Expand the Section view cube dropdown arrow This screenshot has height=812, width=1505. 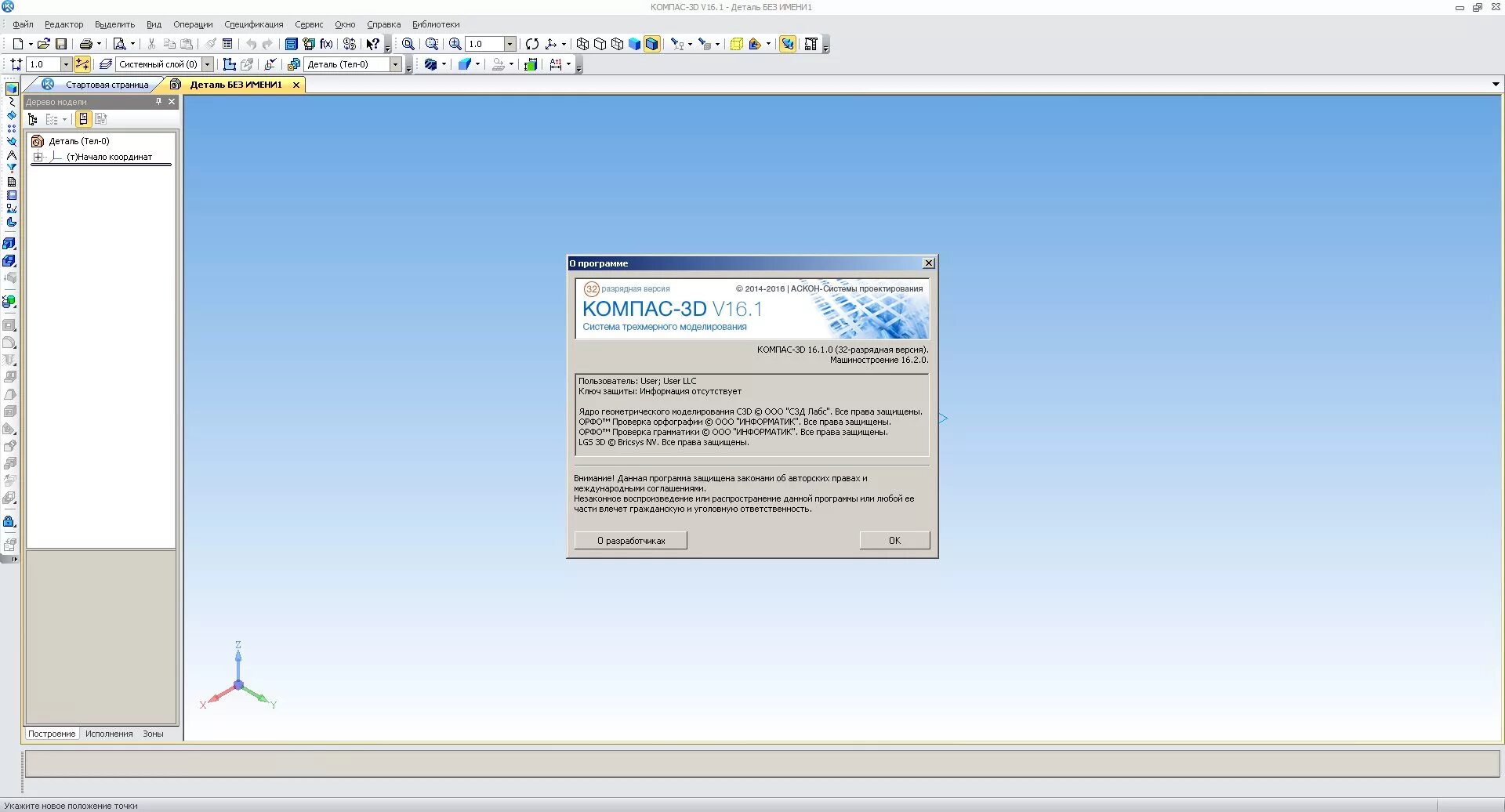click(444, 64)
